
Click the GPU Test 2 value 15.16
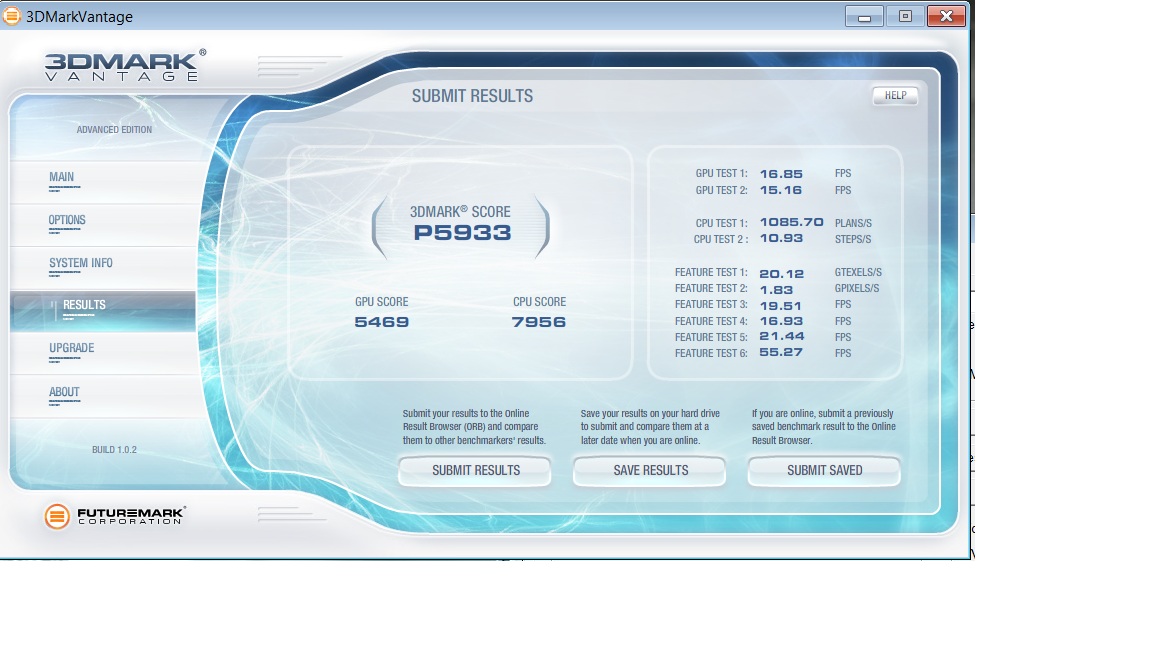pos(781,190)
